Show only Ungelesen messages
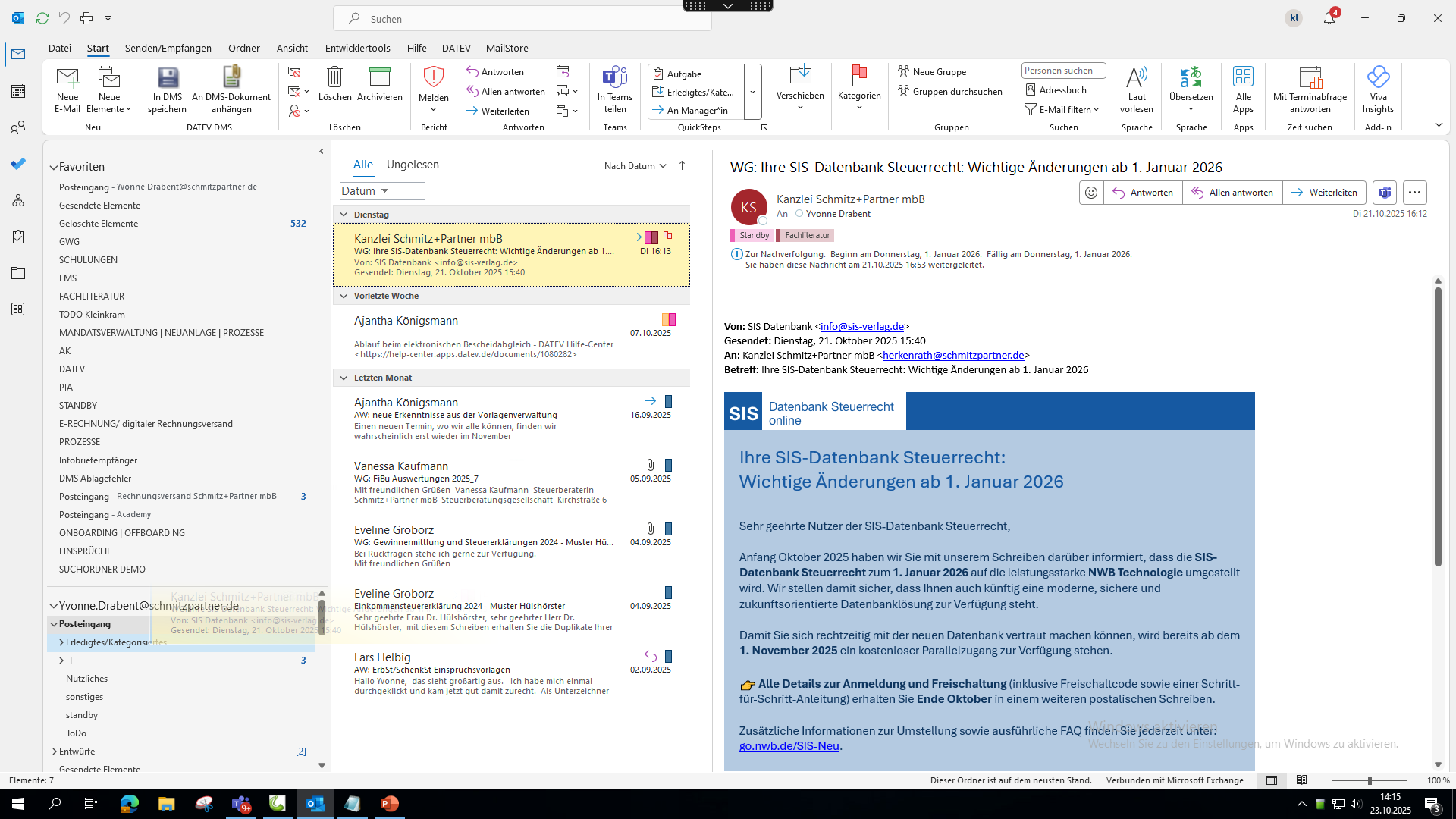This screenshot has width=1456, height=819. (x=413, y=165)
